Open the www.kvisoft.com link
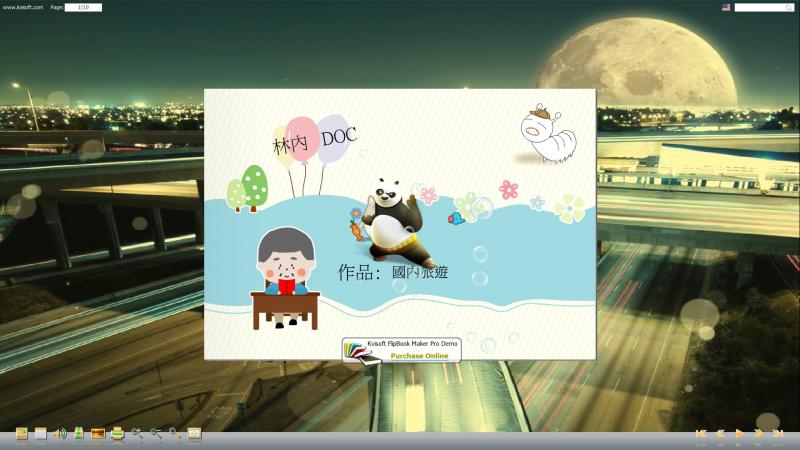This screenshot has height=450, width=800. click(x=23, y=7)
